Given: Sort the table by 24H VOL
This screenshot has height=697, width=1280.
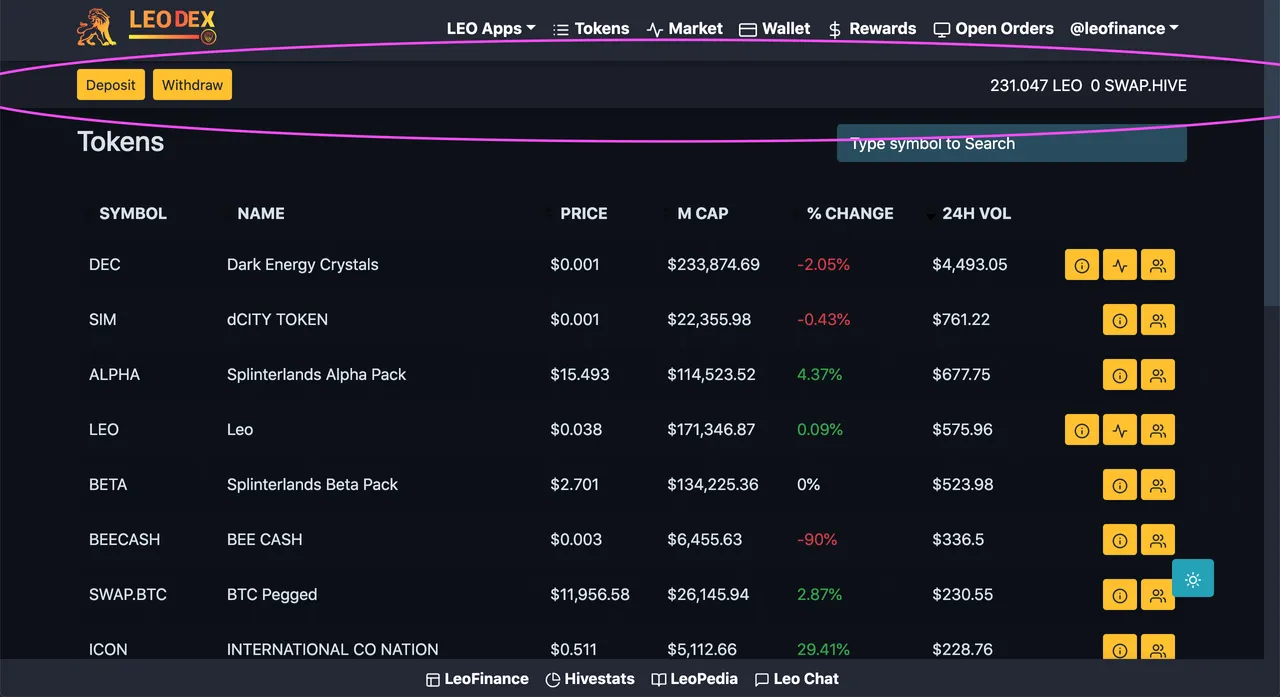Looking at the screenshot, I should click(x=977, y=213).
